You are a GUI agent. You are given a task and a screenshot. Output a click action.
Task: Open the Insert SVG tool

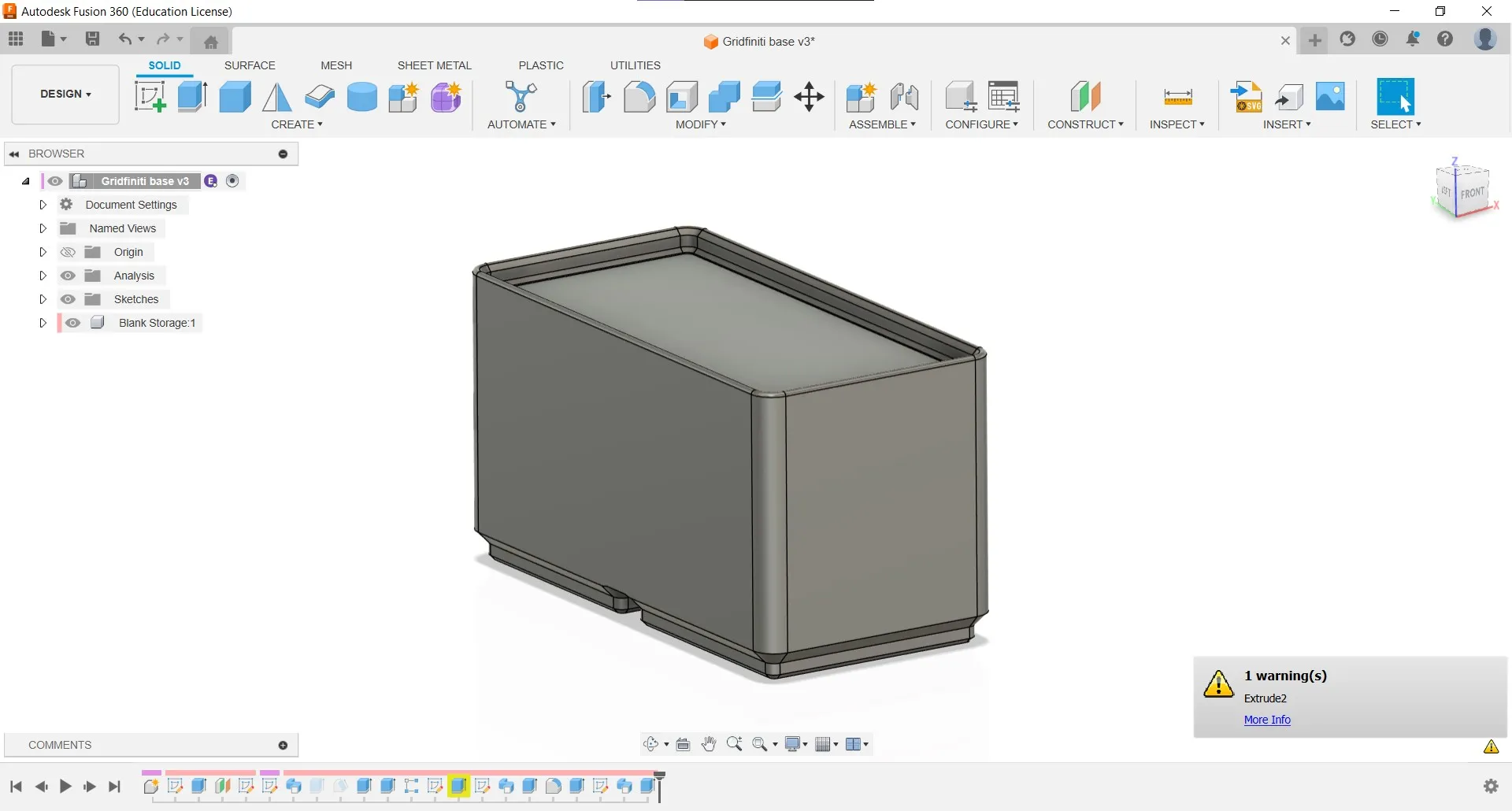click(x=1246, y=97)
